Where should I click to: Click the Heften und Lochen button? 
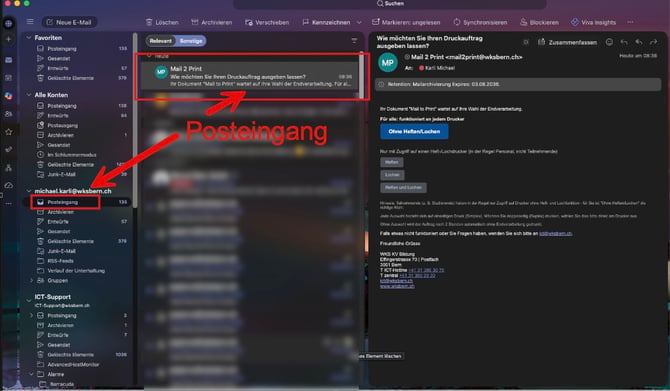[403, 188]
